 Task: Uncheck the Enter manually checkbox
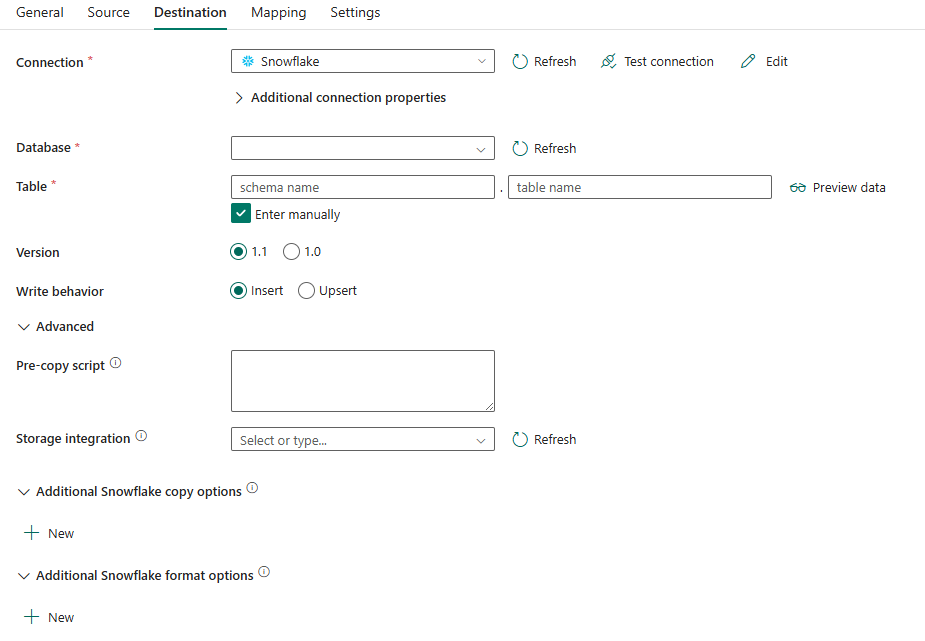tap(241, 213)
